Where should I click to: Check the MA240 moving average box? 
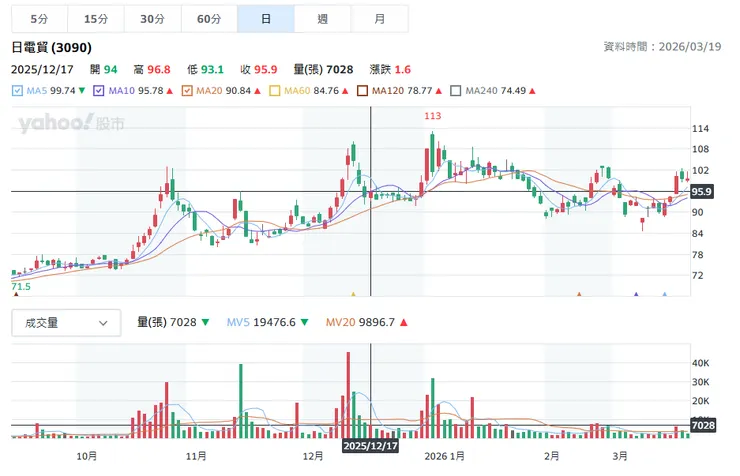point(455,91)
